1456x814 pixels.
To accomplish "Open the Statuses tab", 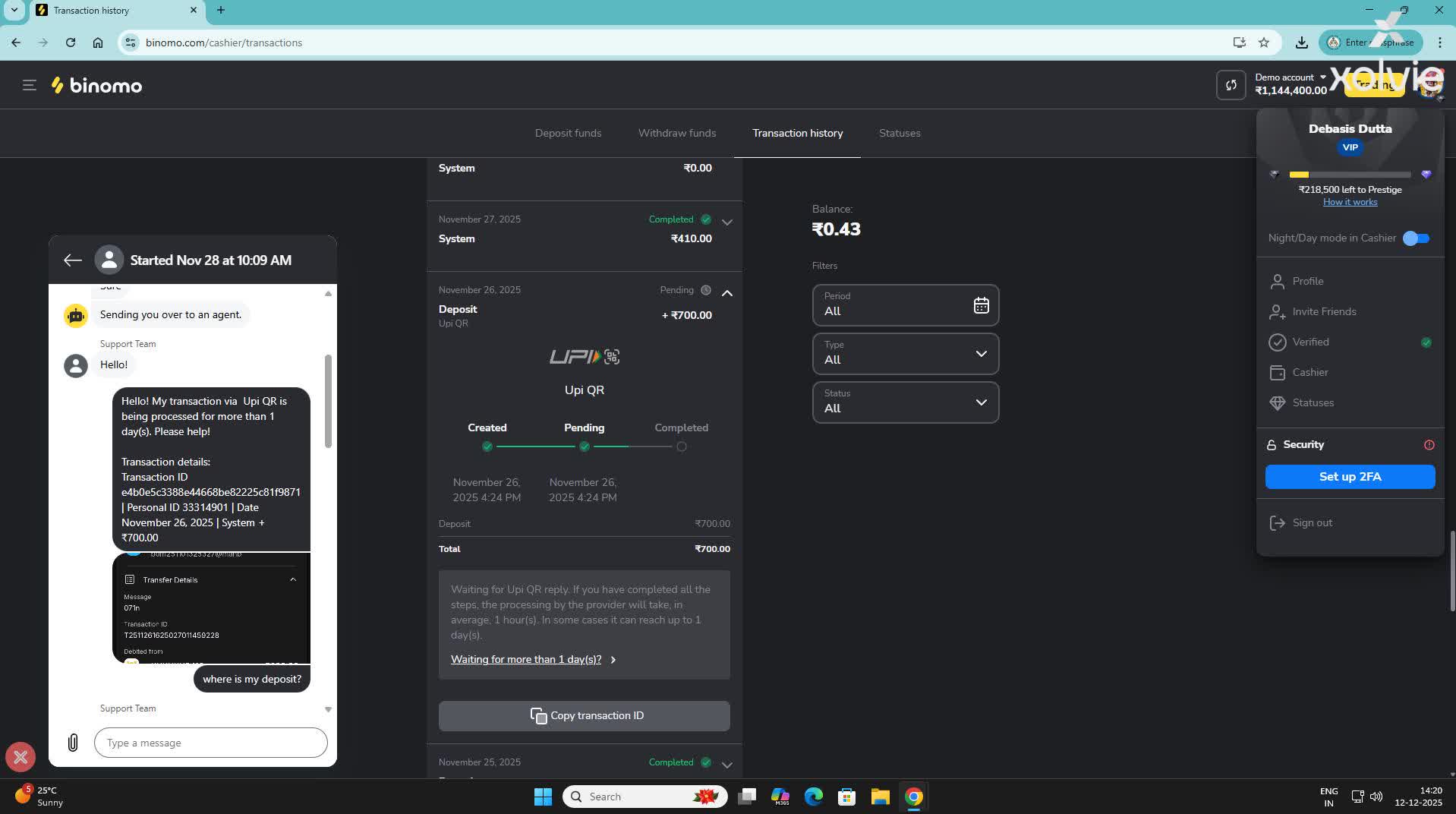I will [x=899, y=133].
